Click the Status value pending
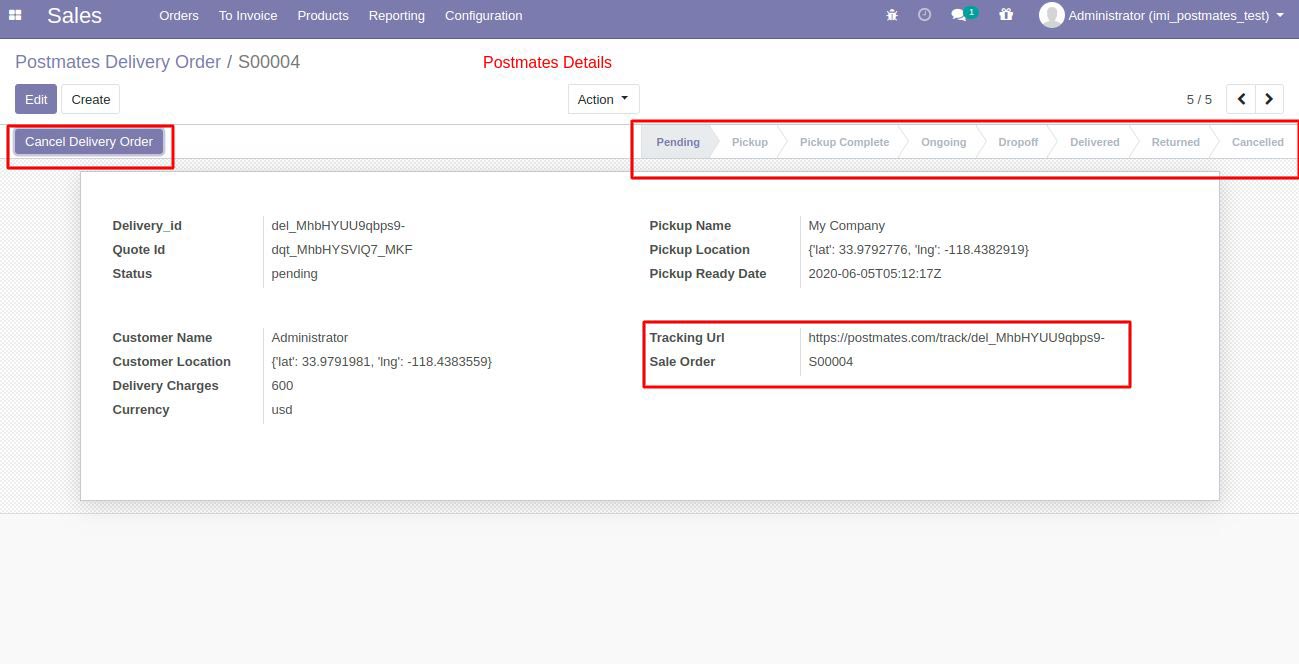1299x664 pixels. (294, 274)
